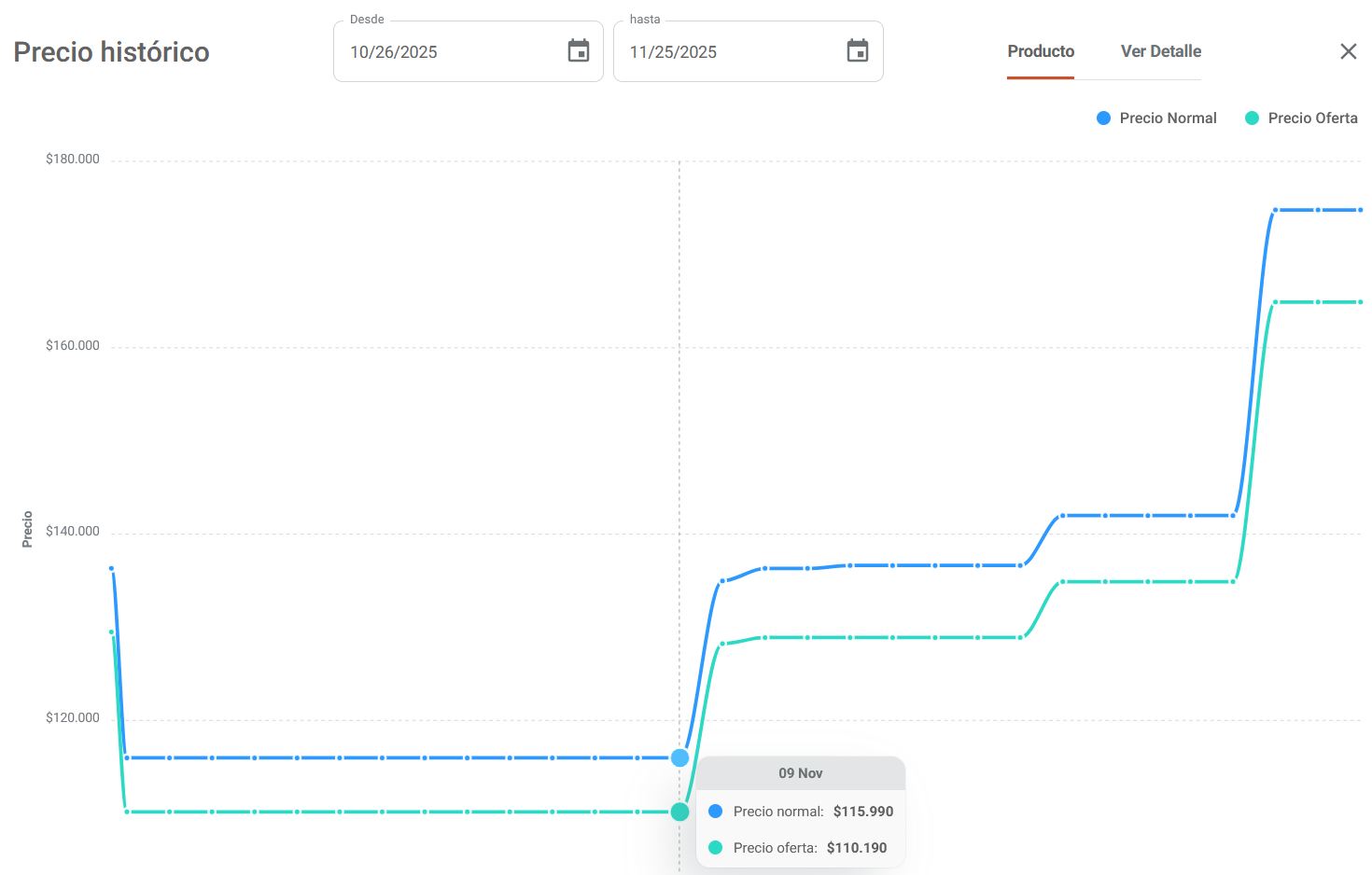Click the $120.000 y-axis label
The image size is (1372, 875).
[x=73, y=718]
